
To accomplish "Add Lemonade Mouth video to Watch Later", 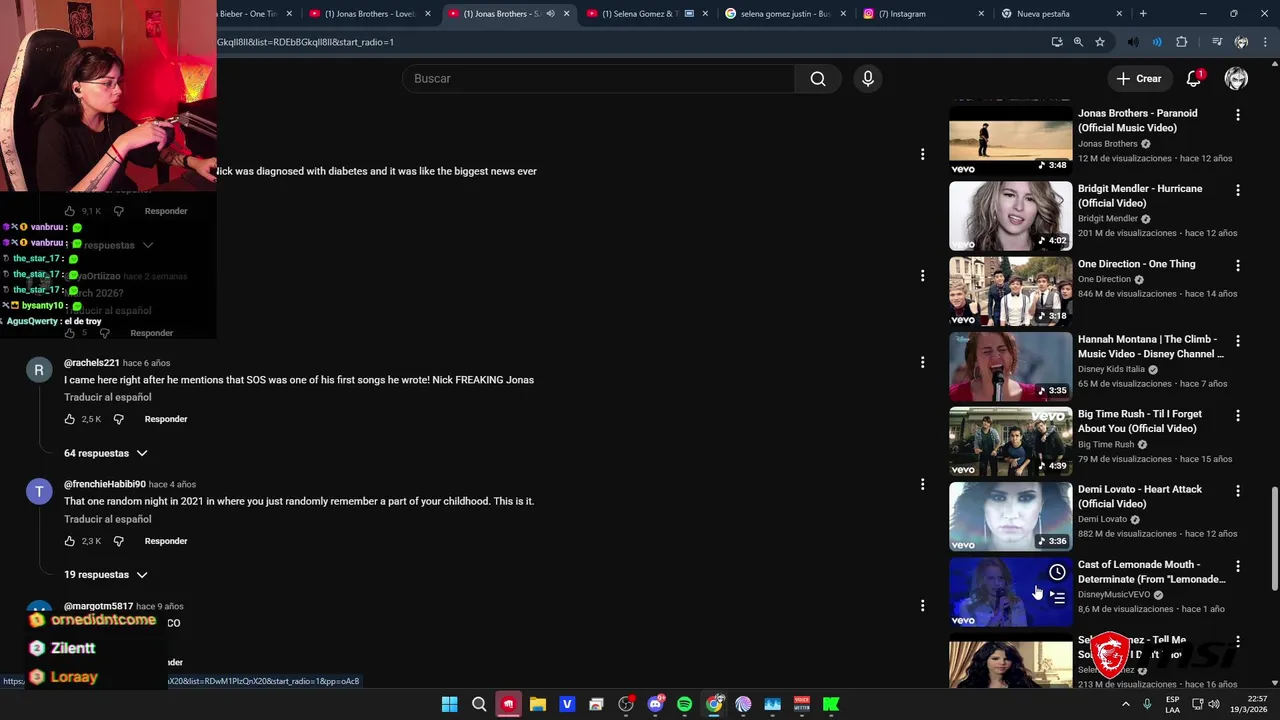I will 1057,572.
